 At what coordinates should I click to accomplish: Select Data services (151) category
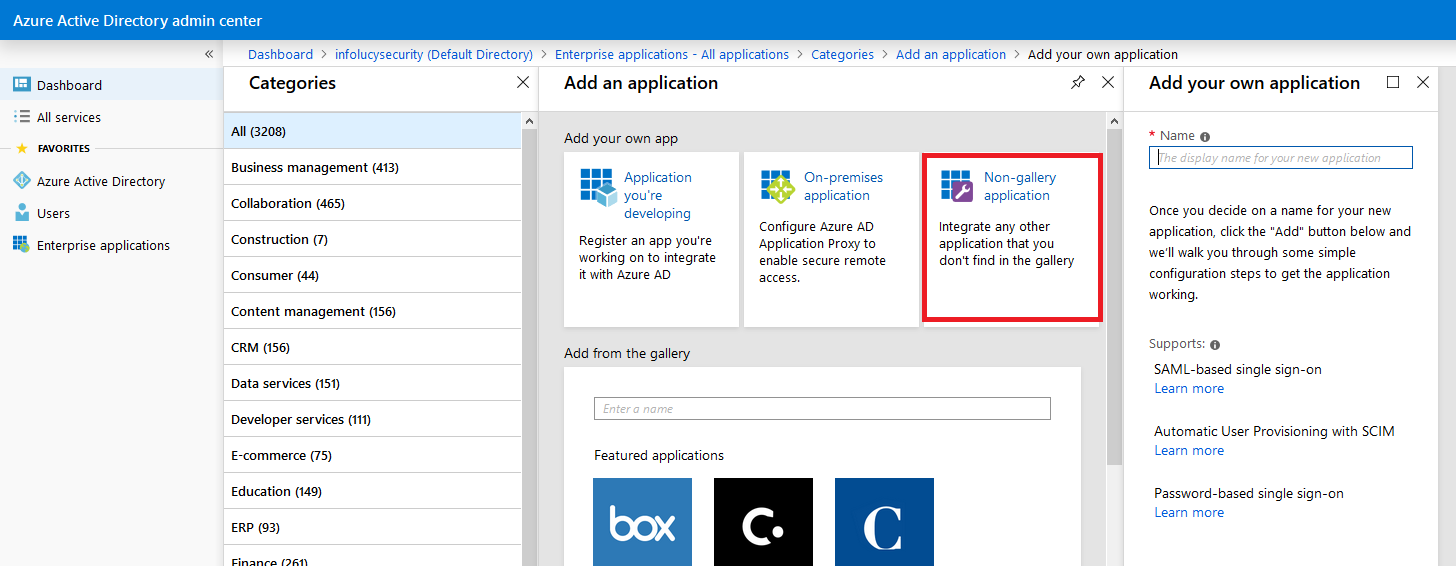click(x=372, y=383)
